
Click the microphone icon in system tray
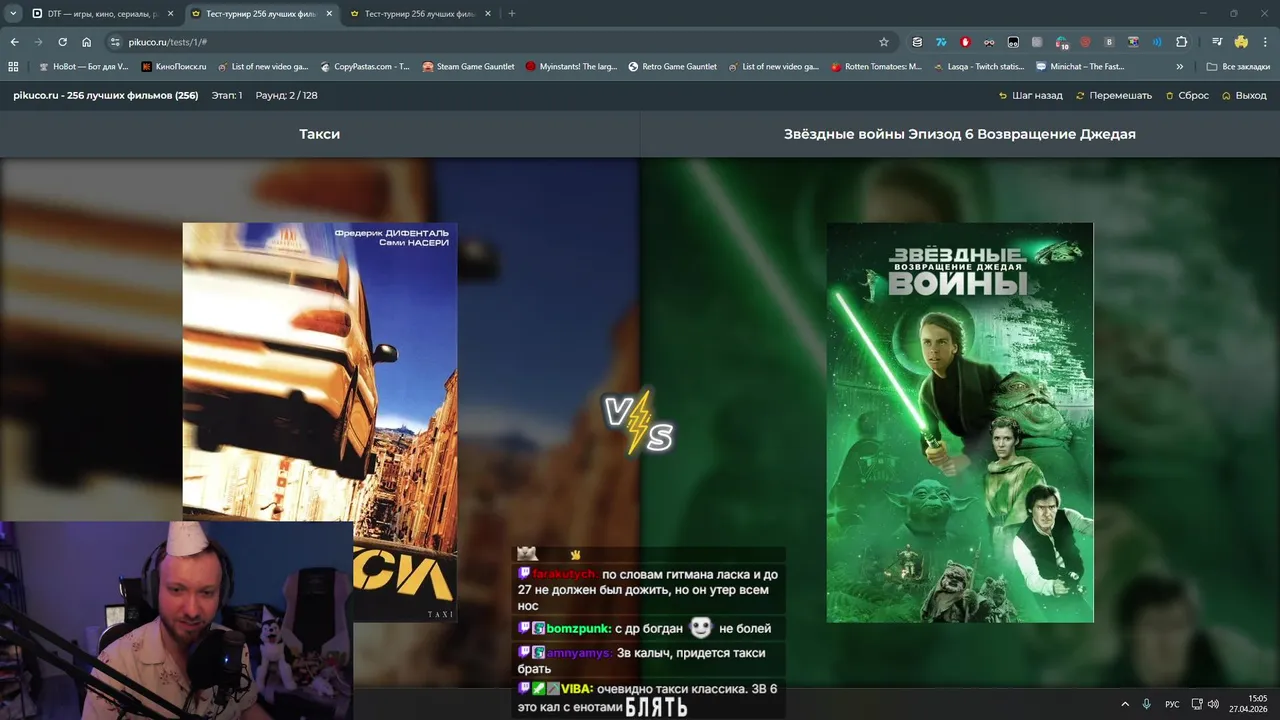tap(1147, 704)
